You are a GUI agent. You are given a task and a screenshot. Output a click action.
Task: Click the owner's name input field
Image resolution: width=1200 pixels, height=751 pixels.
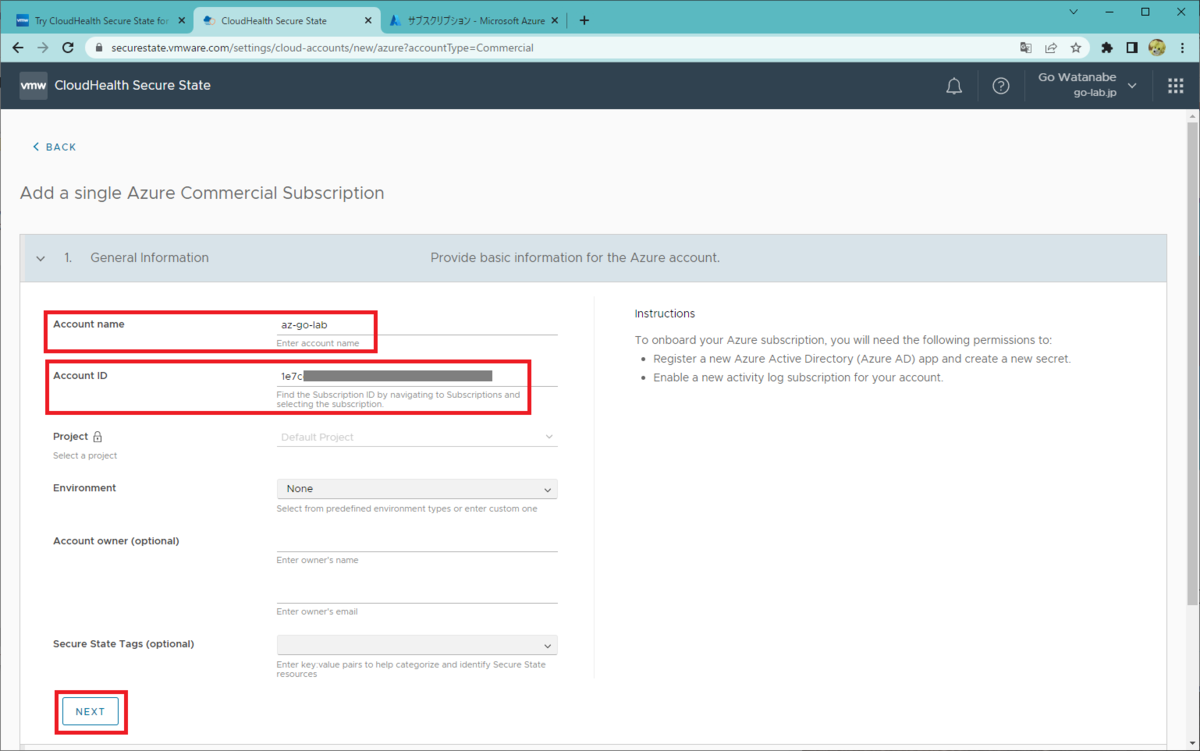417,541
